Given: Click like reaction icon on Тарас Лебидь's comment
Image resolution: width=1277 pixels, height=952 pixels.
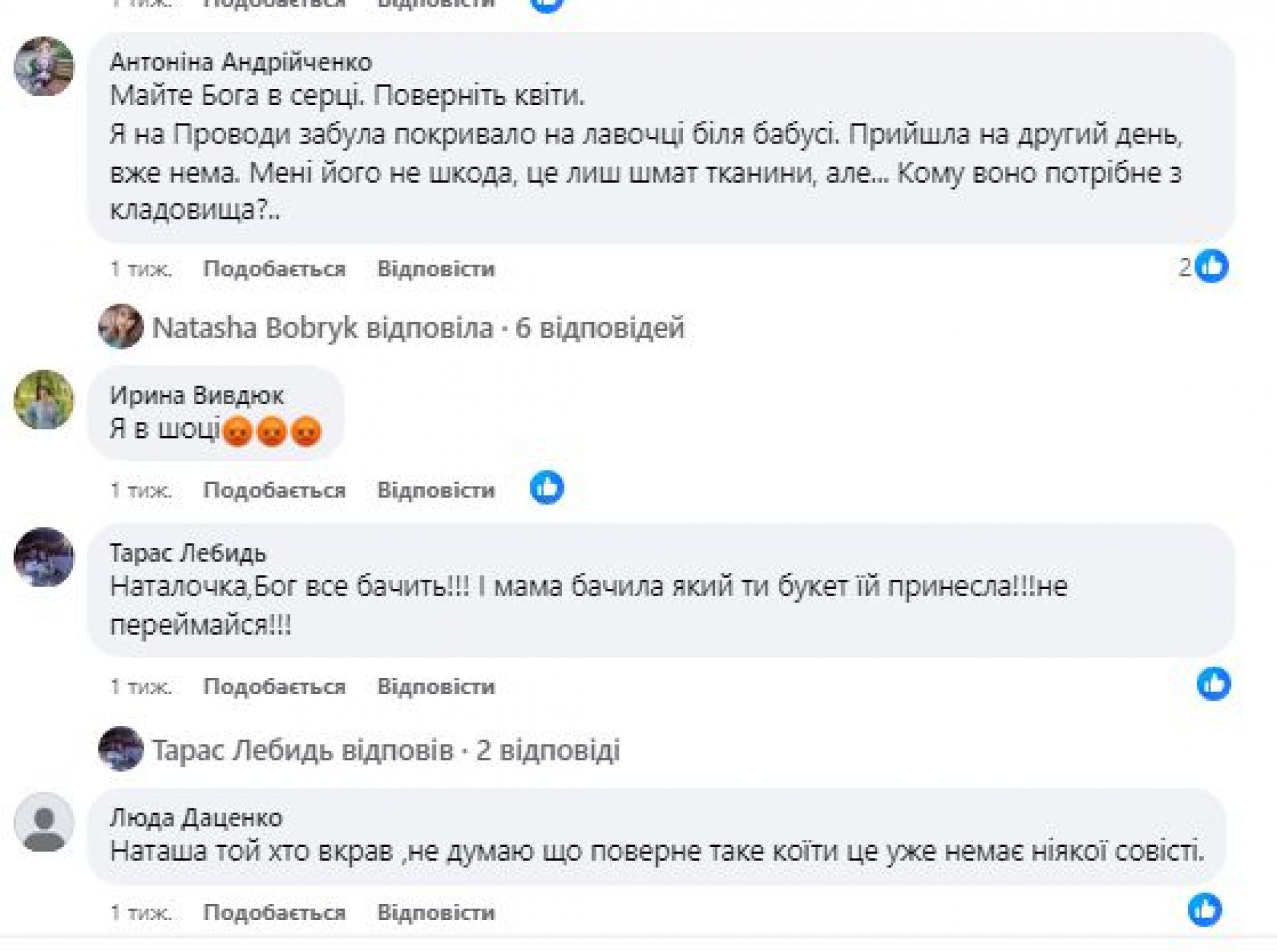Looking at the screenshot, I should [x=1213, y=683].
